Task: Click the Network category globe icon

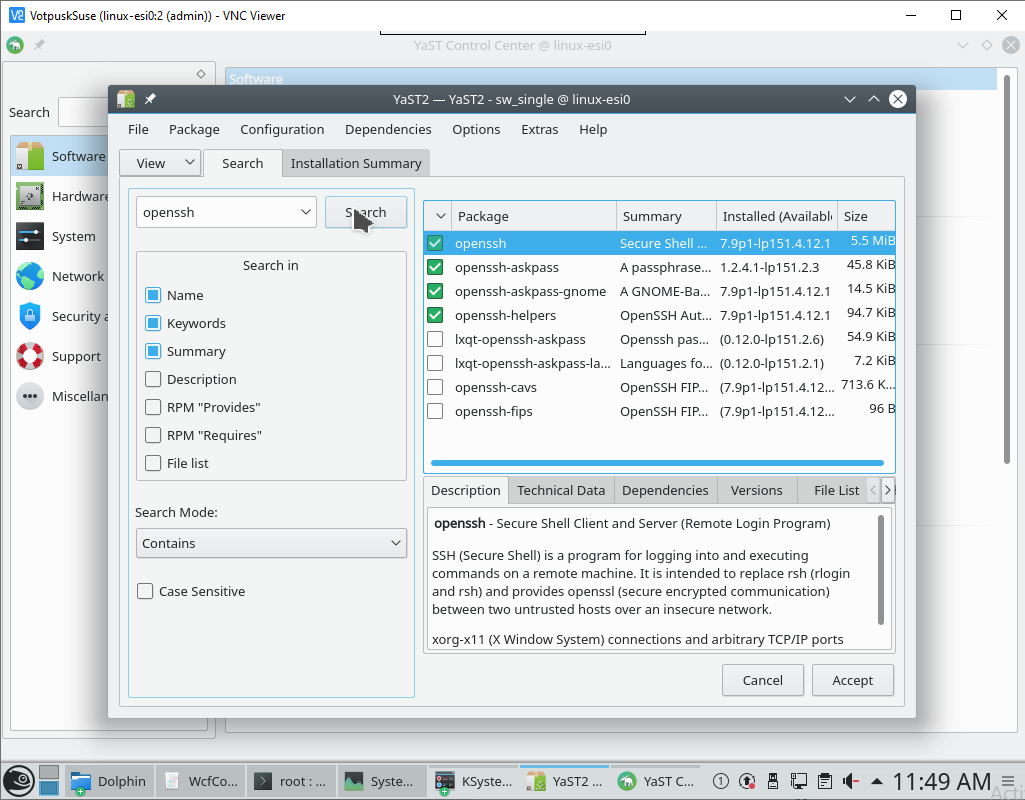Action: coord(30,276)
